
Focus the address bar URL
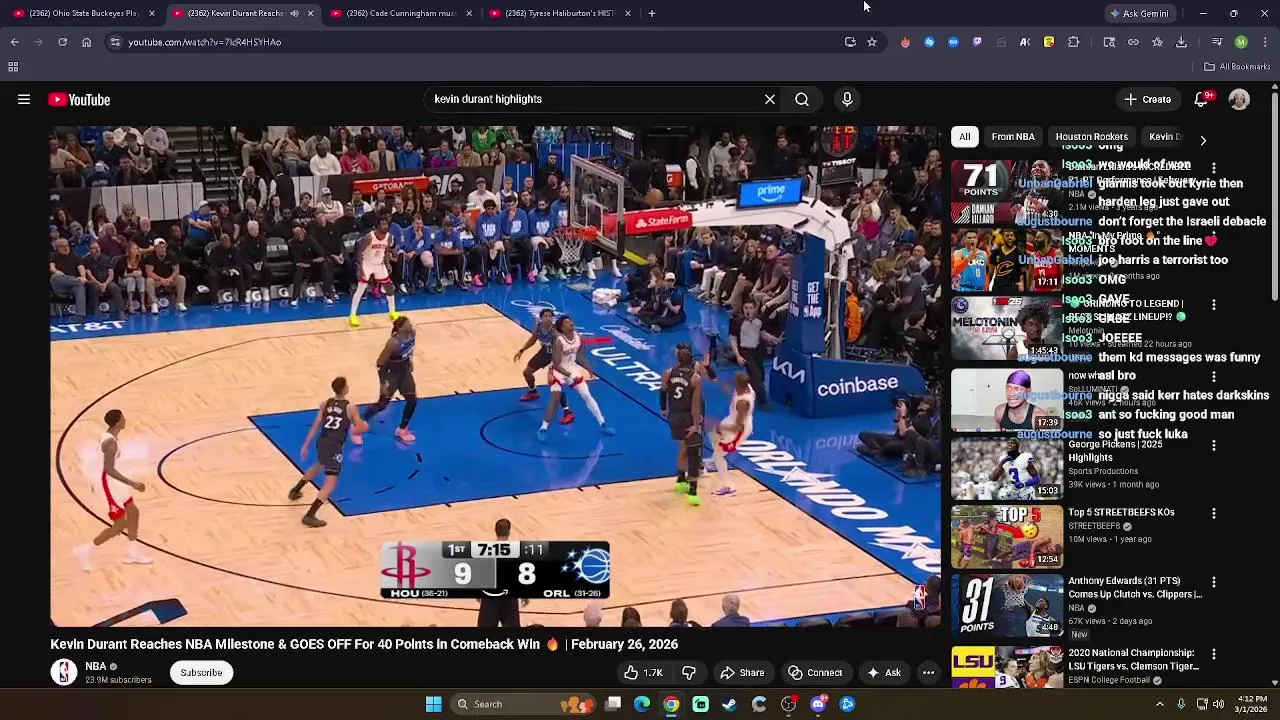click(x=204, y=42)
